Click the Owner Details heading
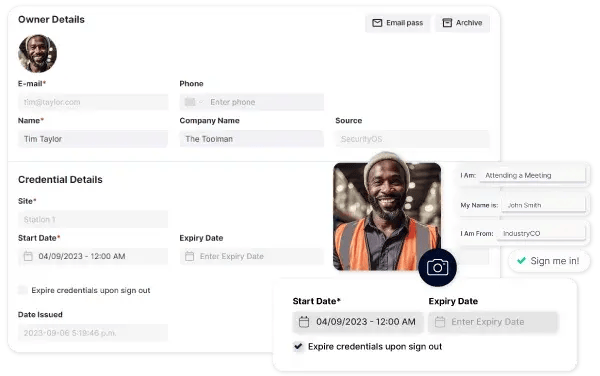This screenshot has height=376, width=600. (51, 20)
